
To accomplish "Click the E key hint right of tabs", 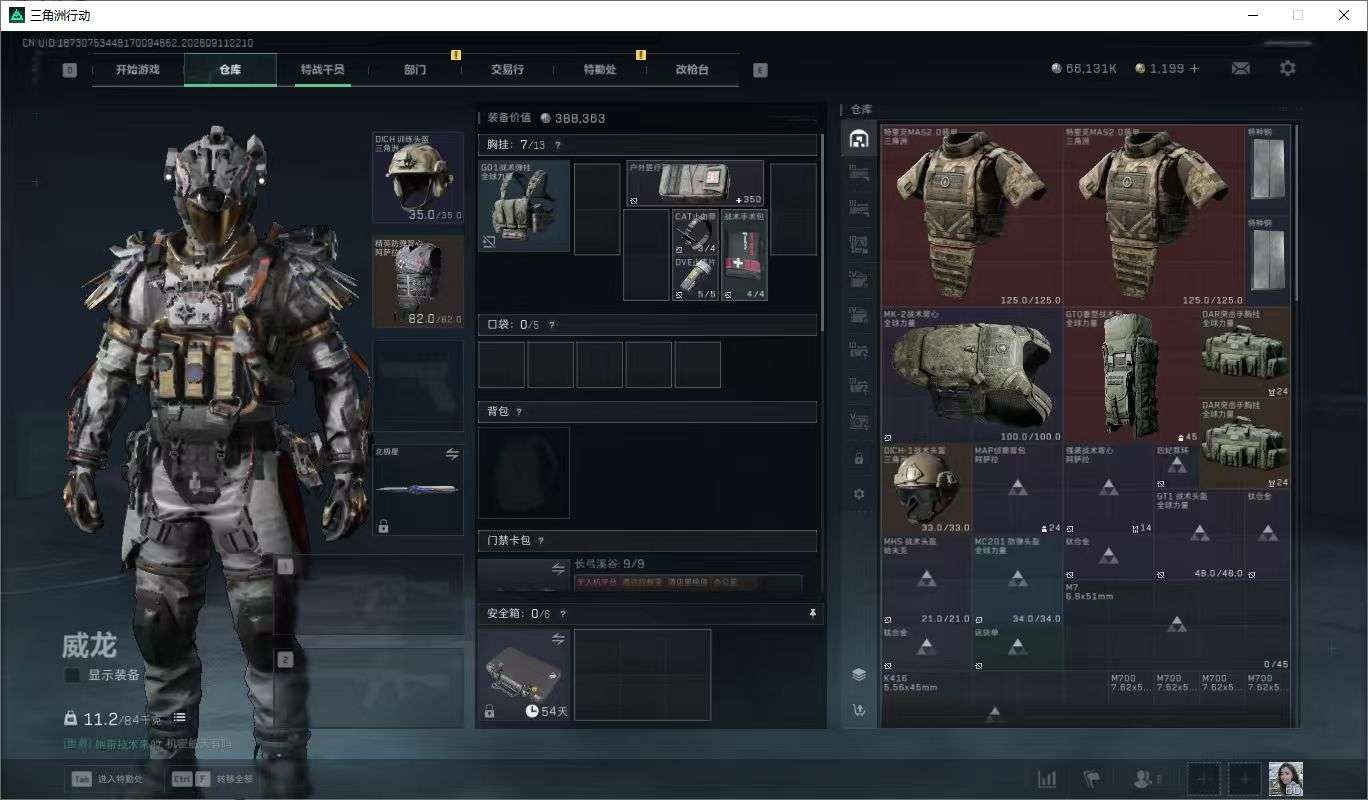I will [760, 70].
